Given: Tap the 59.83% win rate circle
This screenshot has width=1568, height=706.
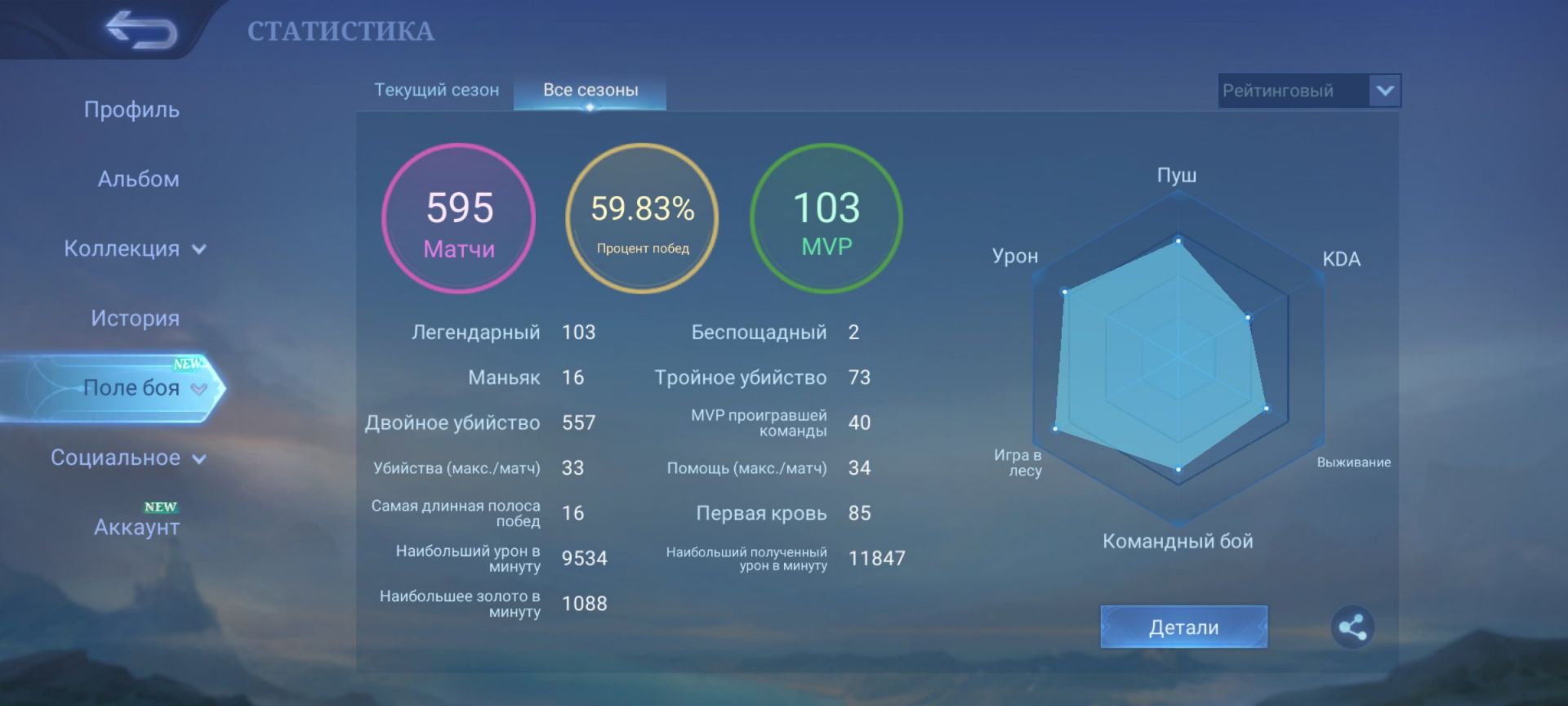Looking at the screenshot, I should point(643,218).
